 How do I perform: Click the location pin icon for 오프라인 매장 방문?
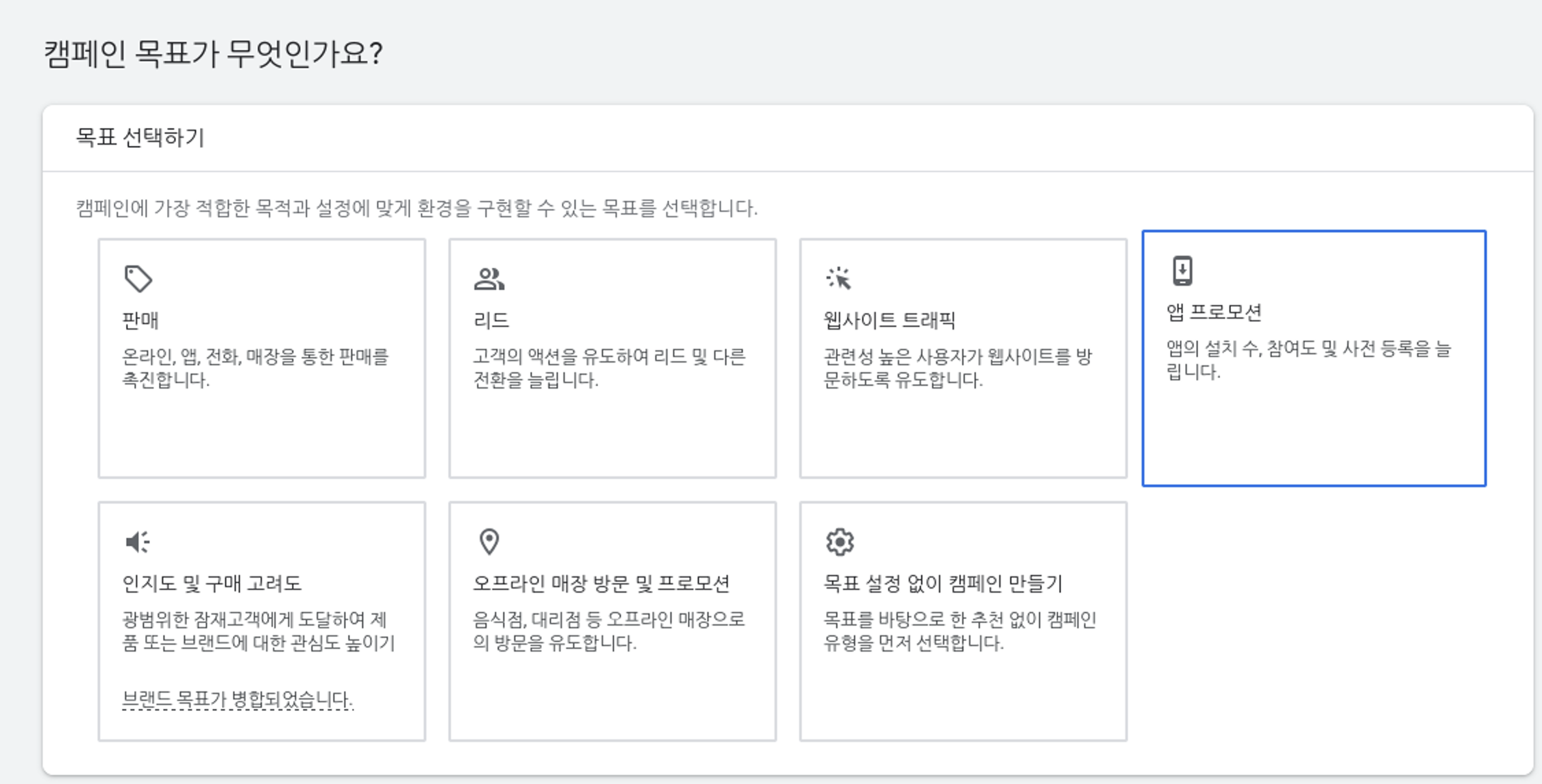pos(489,541)
